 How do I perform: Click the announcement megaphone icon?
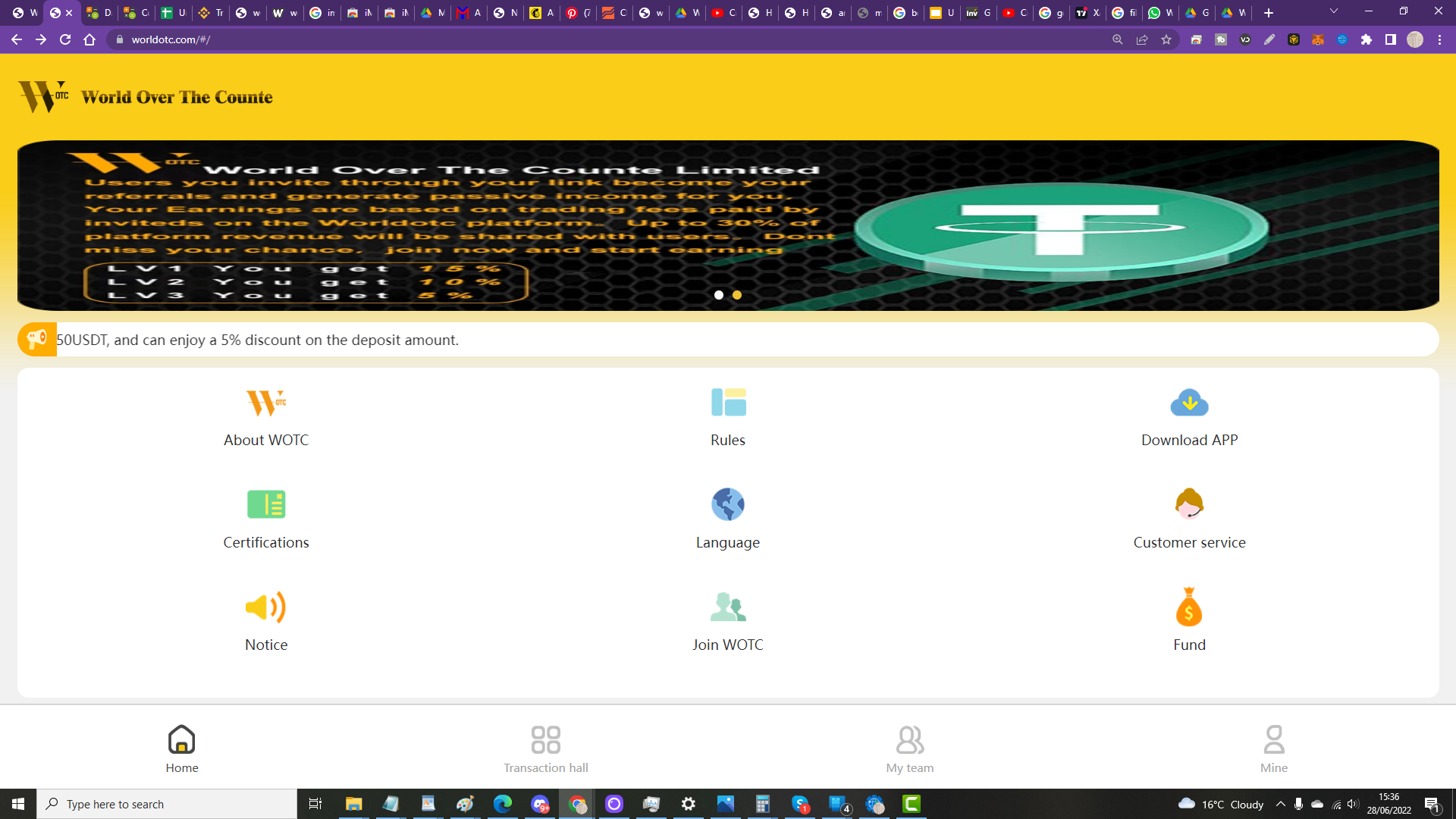coord(36,339)
